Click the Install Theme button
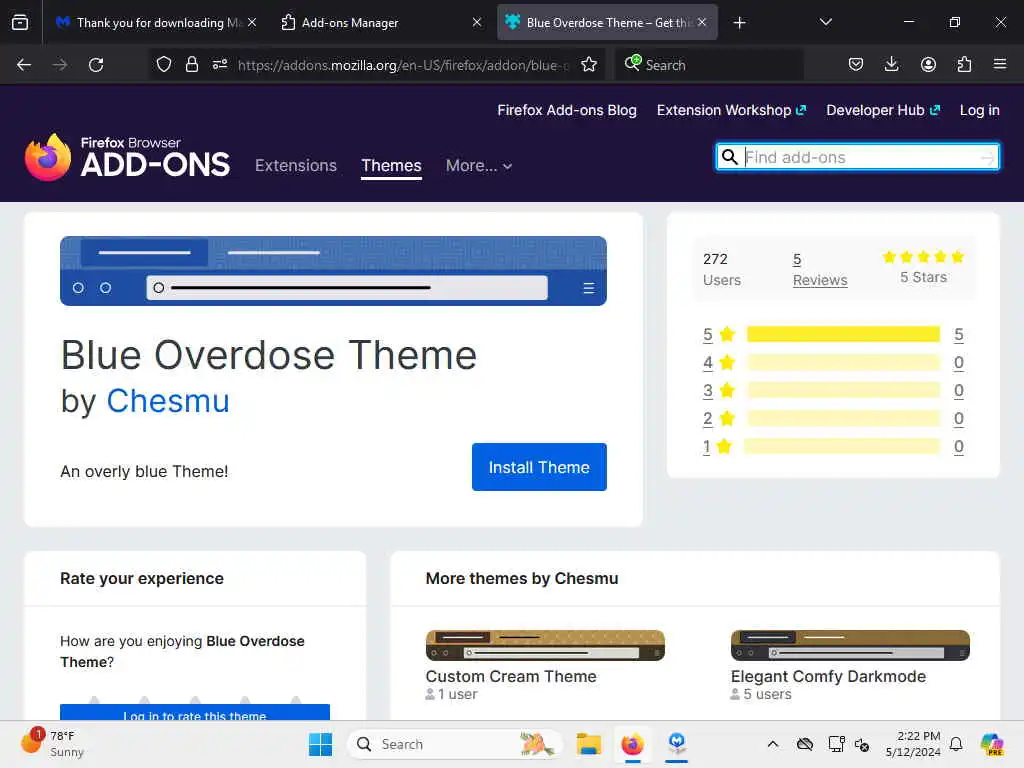1024x768 pixels. pos(539,467)
